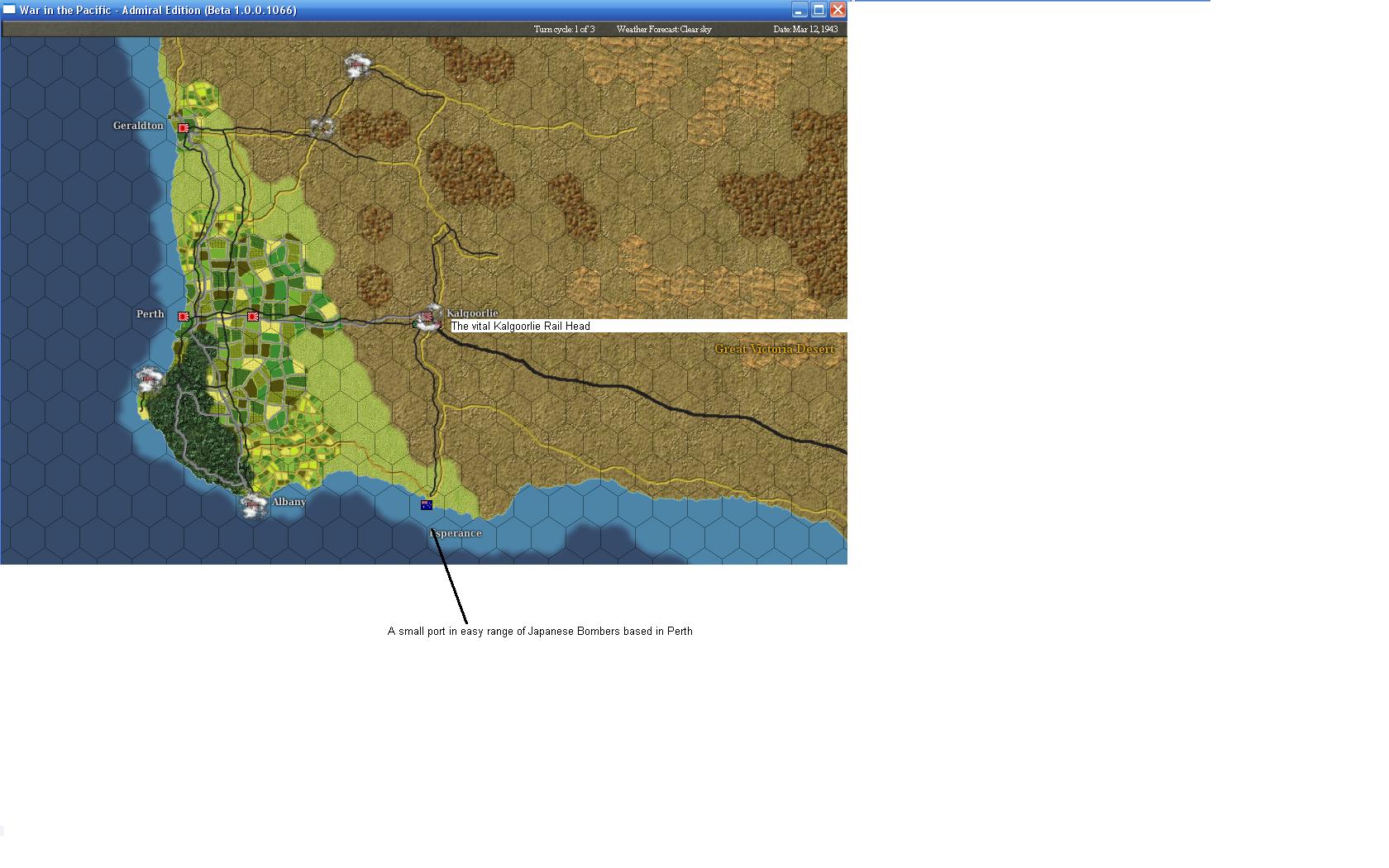Click the clouded base icon at Kalgoorlie
The image size is (1389, 868).
pyautogui.click(x=429, y=318)
